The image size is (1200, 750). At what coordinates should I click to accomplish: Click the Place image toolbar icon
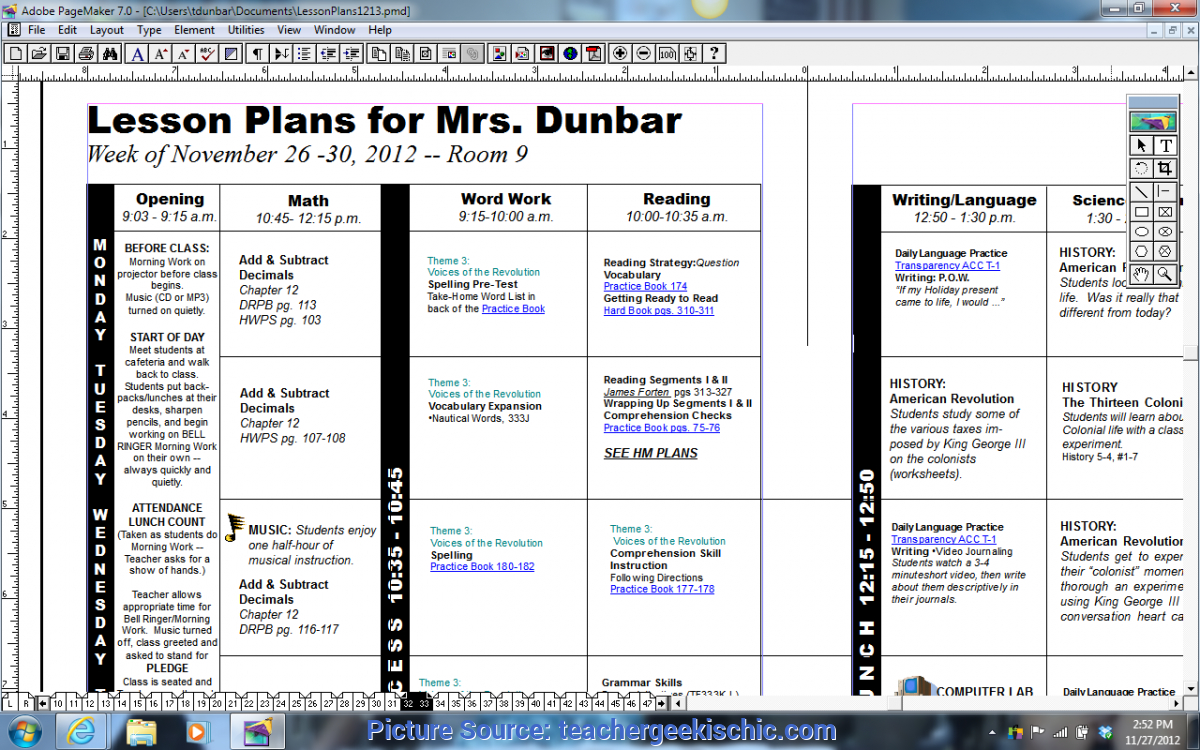[499, 53]
